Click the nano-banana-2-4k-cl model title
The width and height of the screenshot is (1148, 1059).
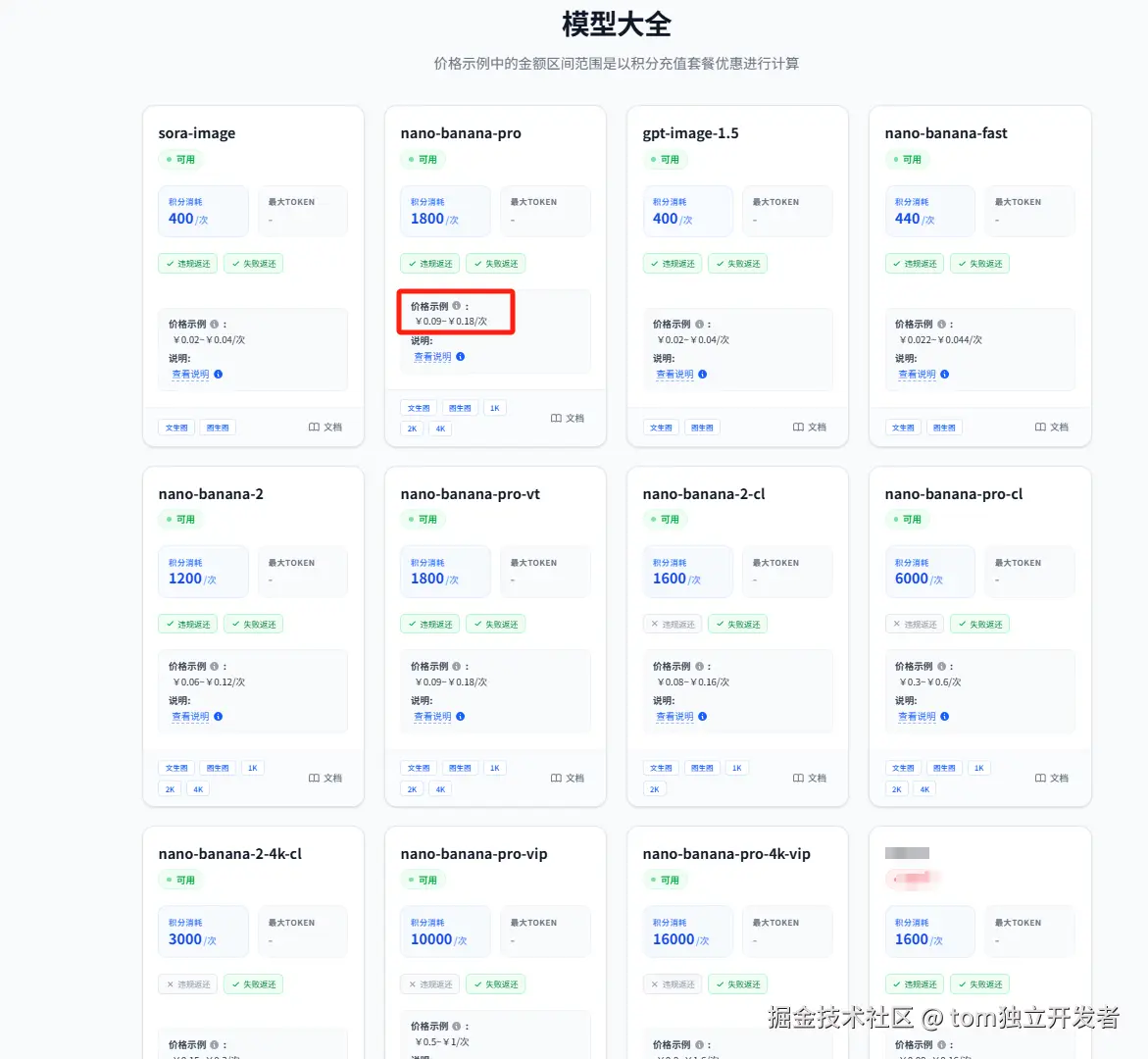(229, 854)
